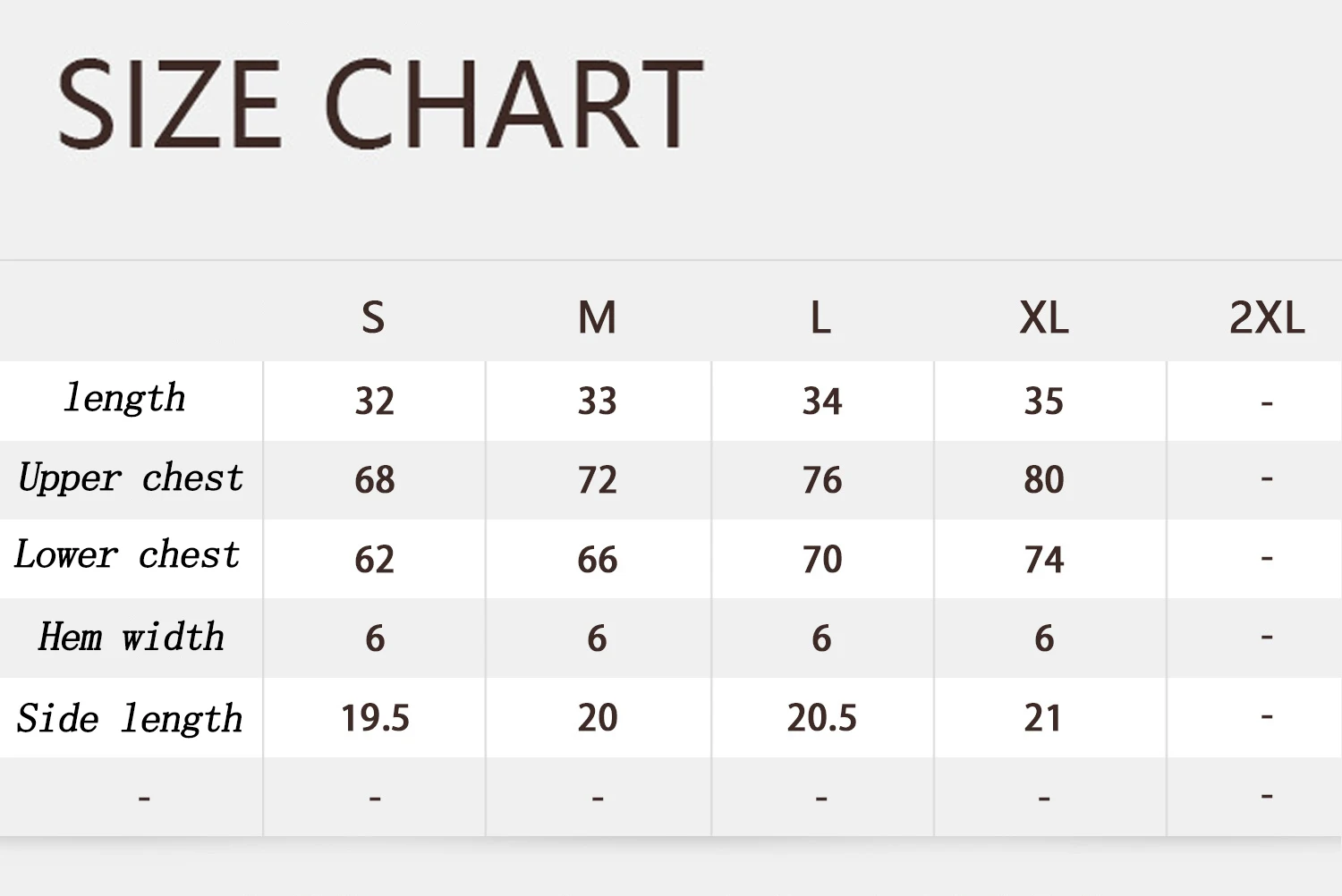Select the Hem width row label
The width and height of the screenshot is (1342, 896).
pos(131,638)
